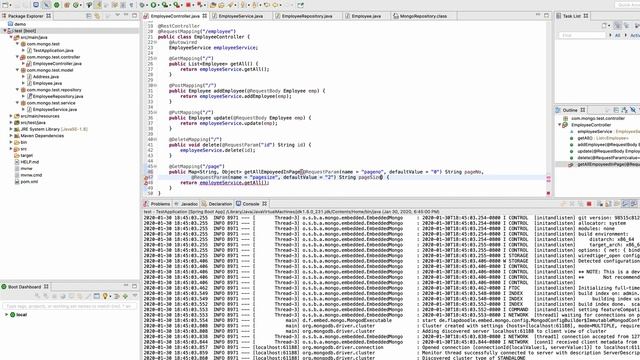Minimize the Package Explorer view

click(x=126, y=16)
